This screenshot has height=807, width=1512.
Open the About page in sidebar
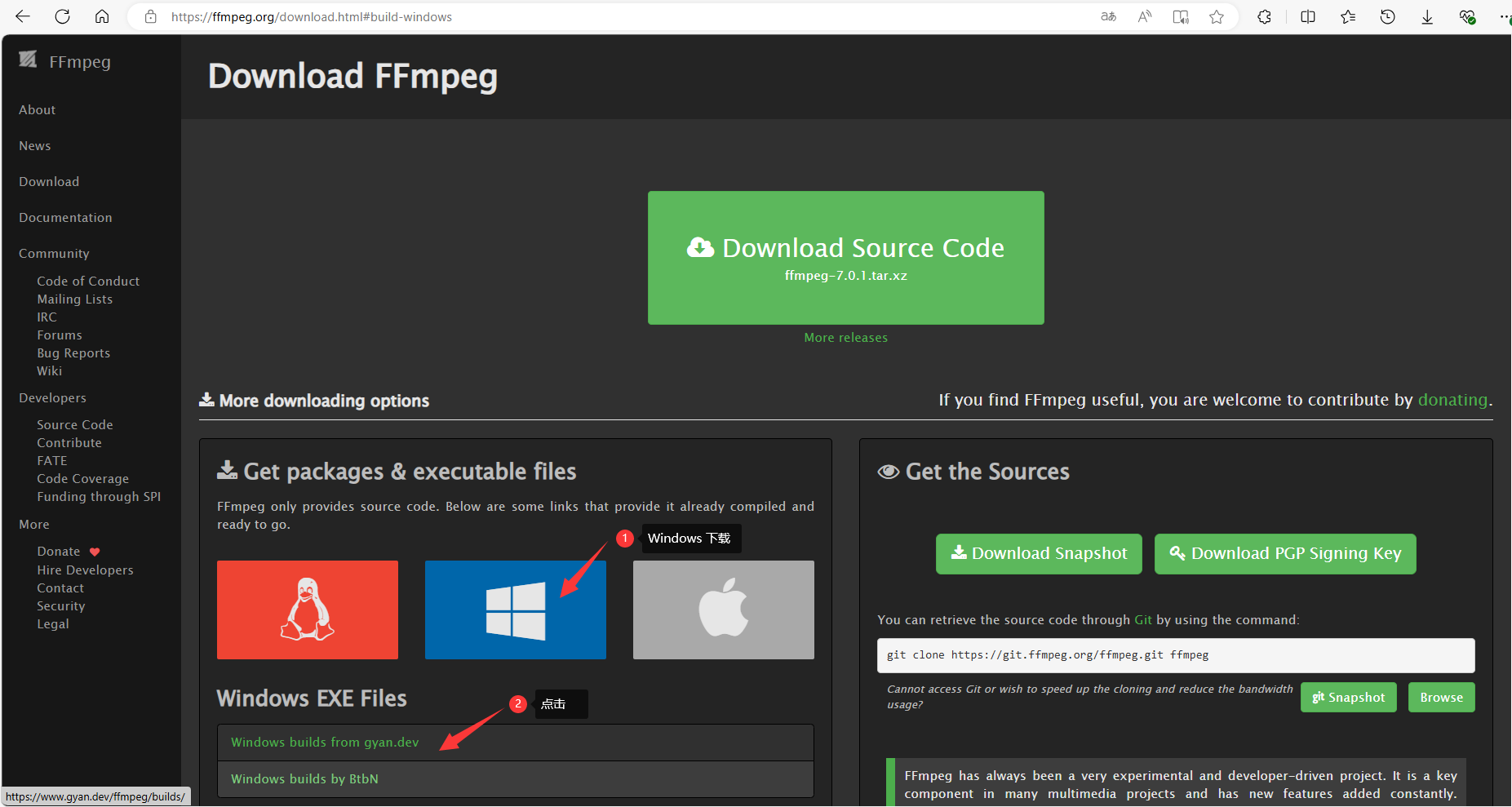(38, 110)
